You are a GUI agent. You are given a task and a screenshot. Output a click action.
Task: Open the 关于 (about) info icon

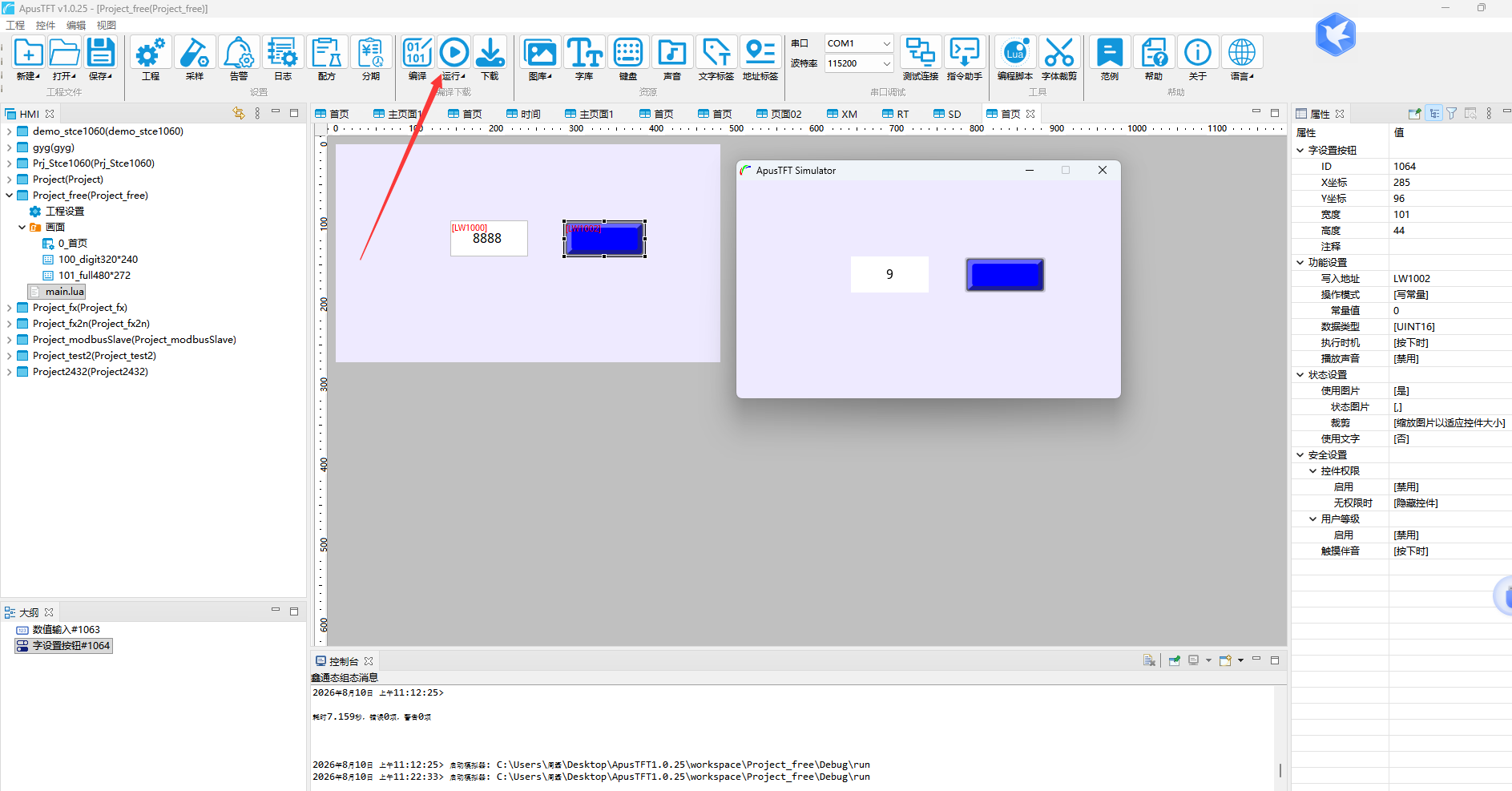[1198, 53]
